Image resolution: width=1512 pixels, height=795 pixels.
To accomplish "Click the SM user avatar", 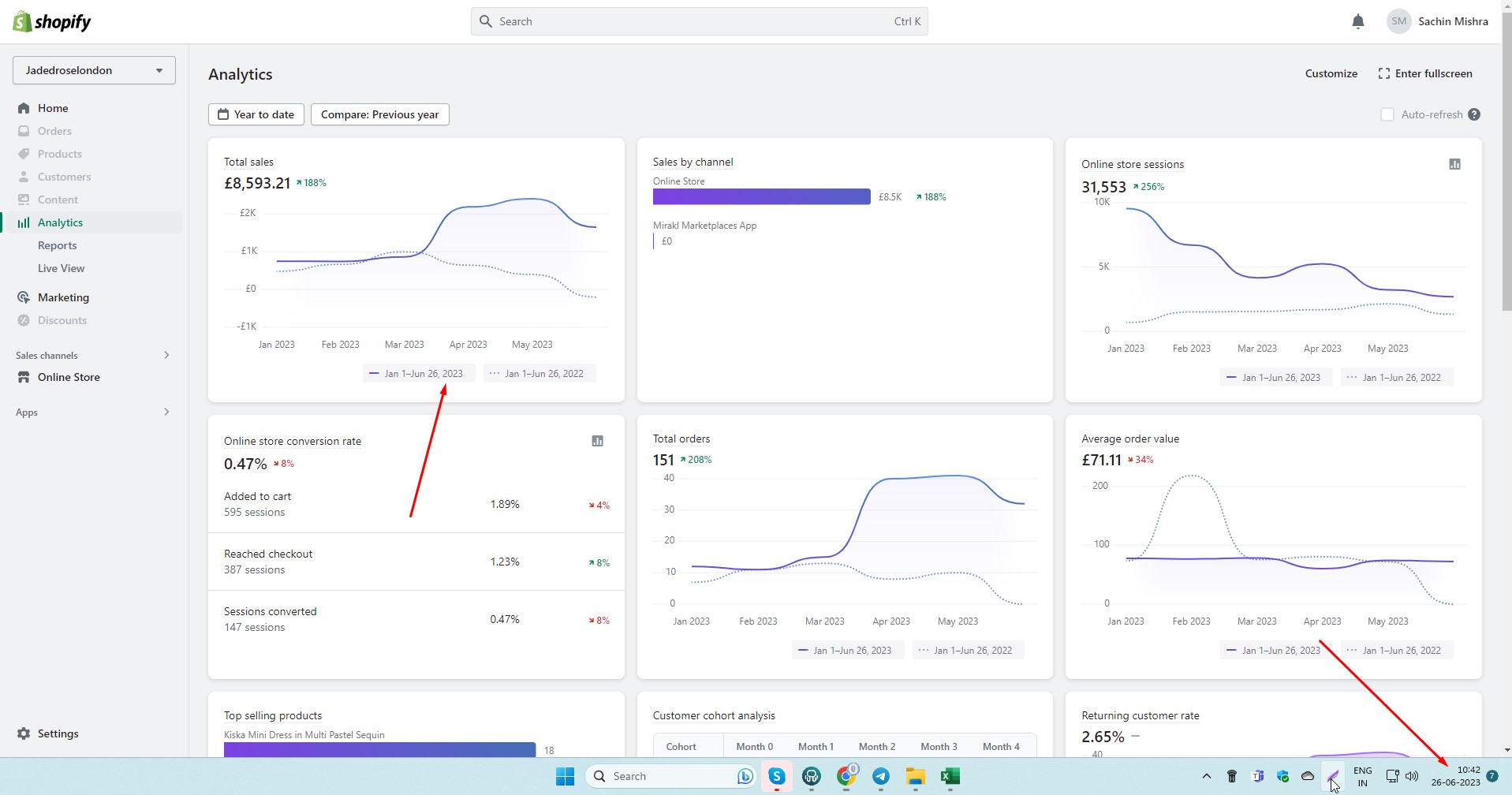I will coord(1398,21).
